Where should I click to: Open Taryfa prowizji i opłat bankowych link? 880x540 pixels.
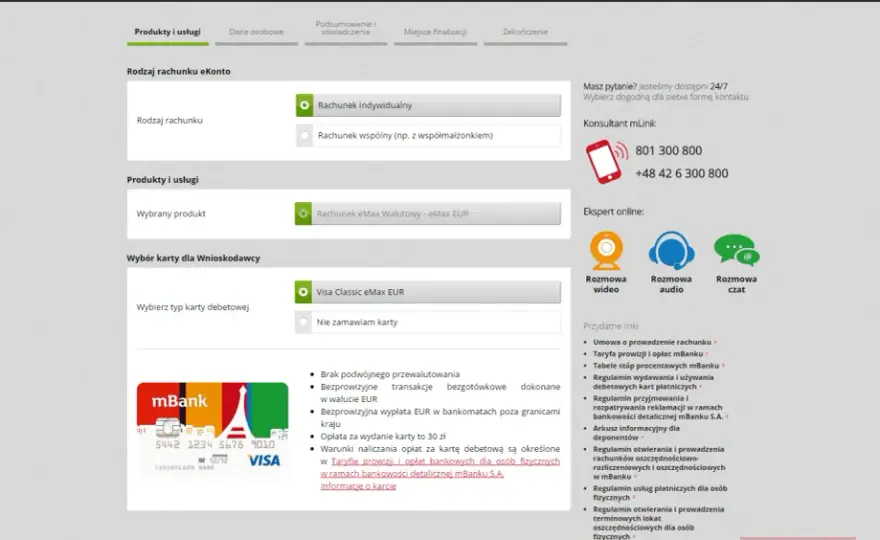(x=440, y=467)
